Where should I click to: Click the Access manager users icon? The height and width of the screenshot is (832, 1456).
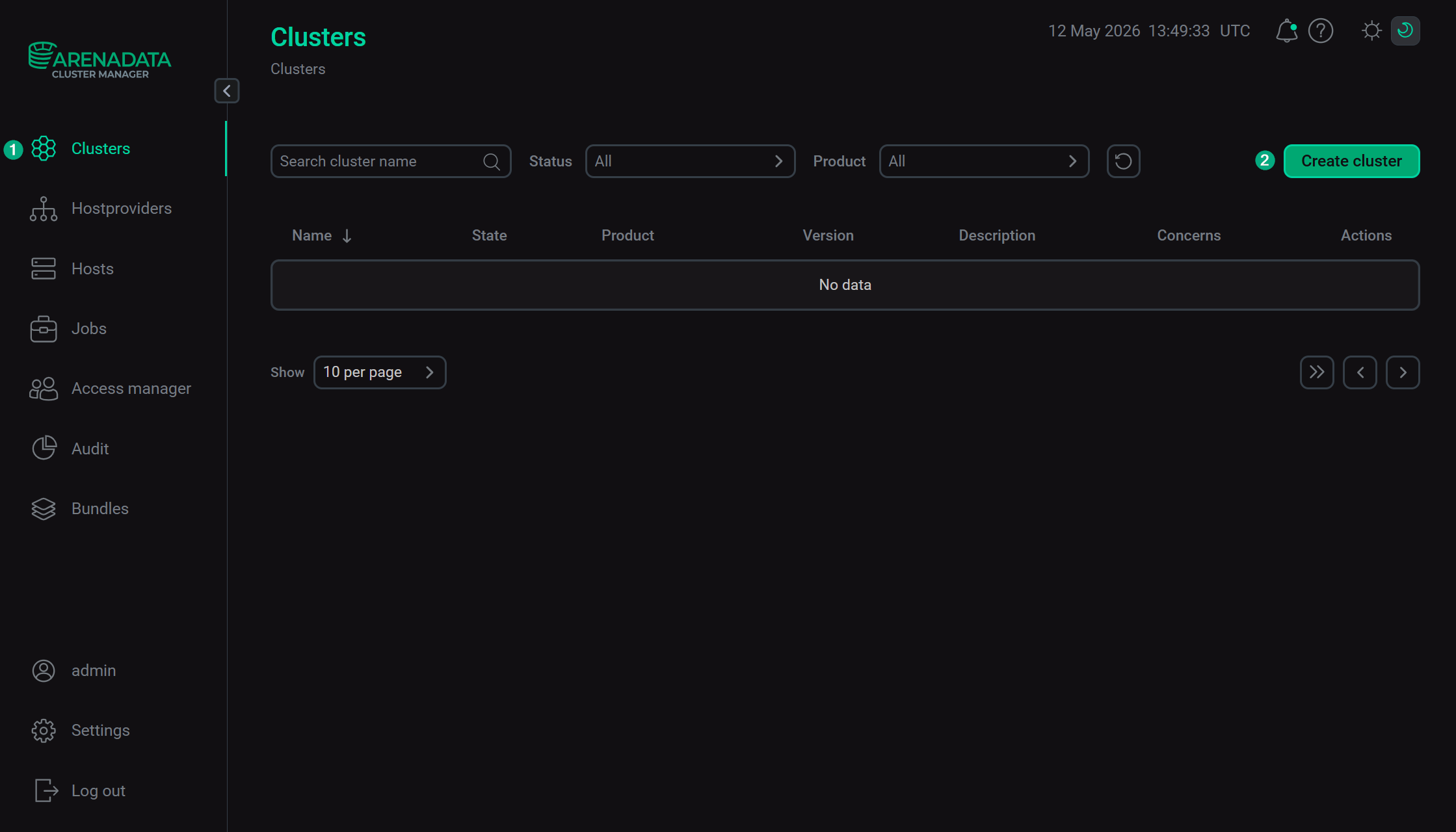click(x=44, y=389)
